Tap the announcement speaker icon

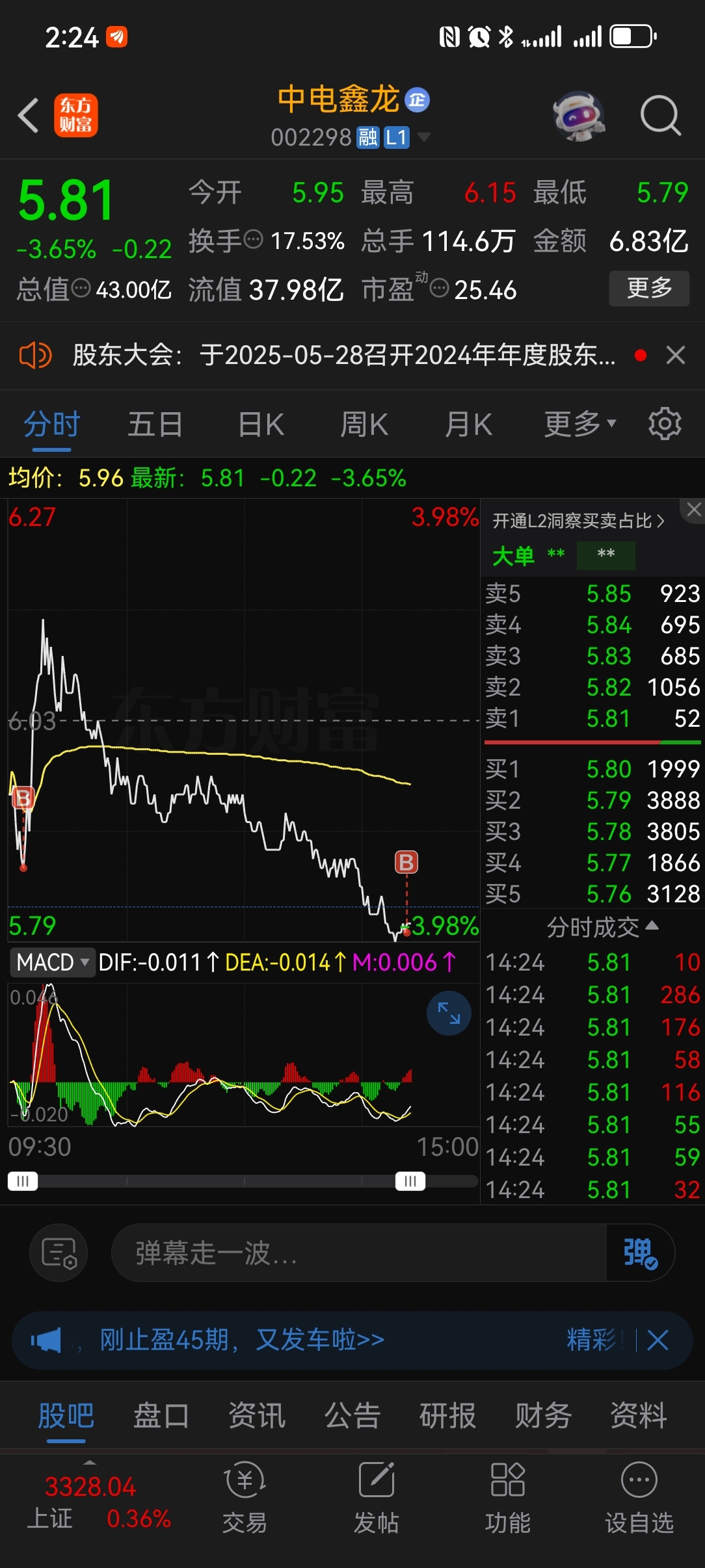click(35, 356)
